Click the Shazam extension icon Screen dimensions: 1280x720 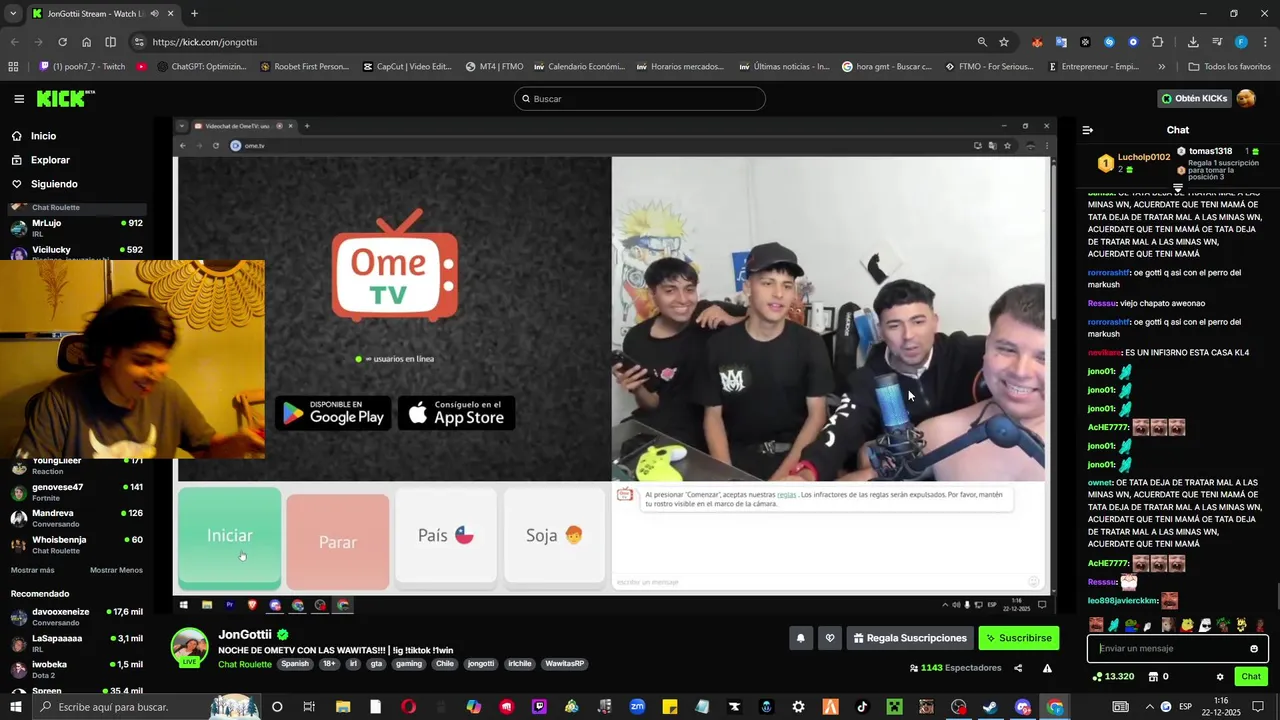pyautogui.click(x=1109, y=42)
